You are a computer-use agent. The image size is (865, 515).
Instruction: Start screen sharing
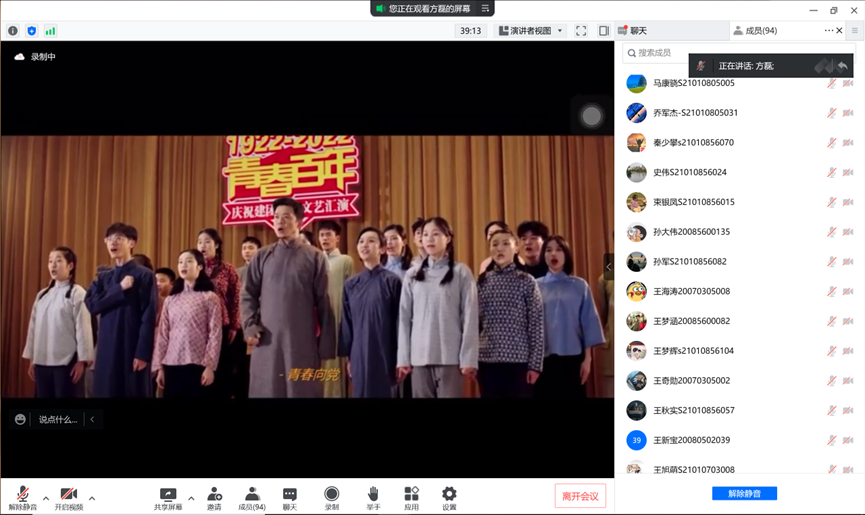click(168, 498)
